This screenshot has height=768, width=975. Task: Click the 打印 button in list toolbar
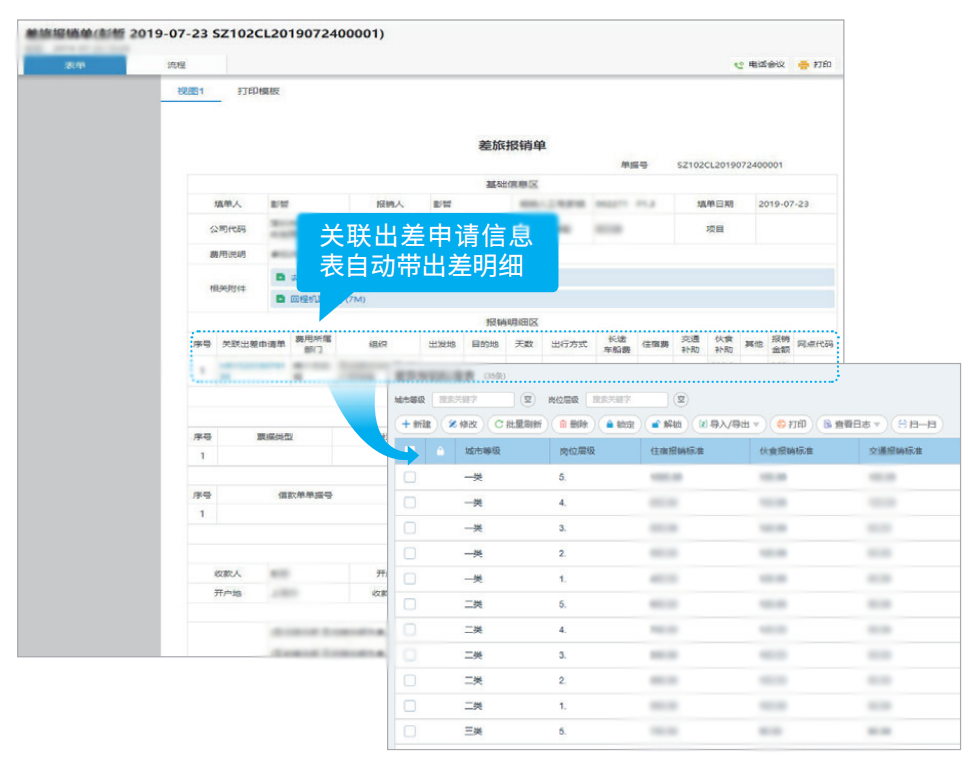pyautogui.click(x=790, y=424)
